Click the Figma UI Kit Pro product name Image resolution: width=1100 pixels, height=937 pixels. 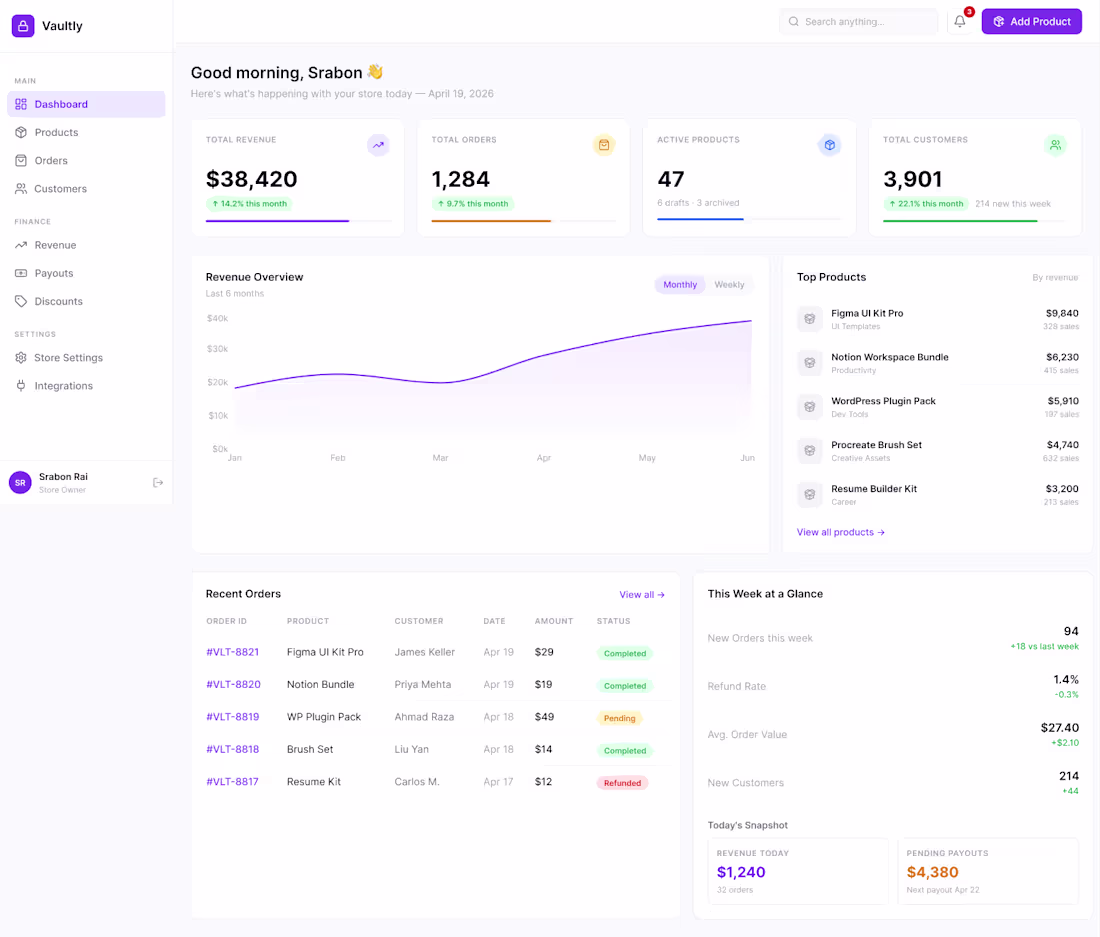pos(867,314)
